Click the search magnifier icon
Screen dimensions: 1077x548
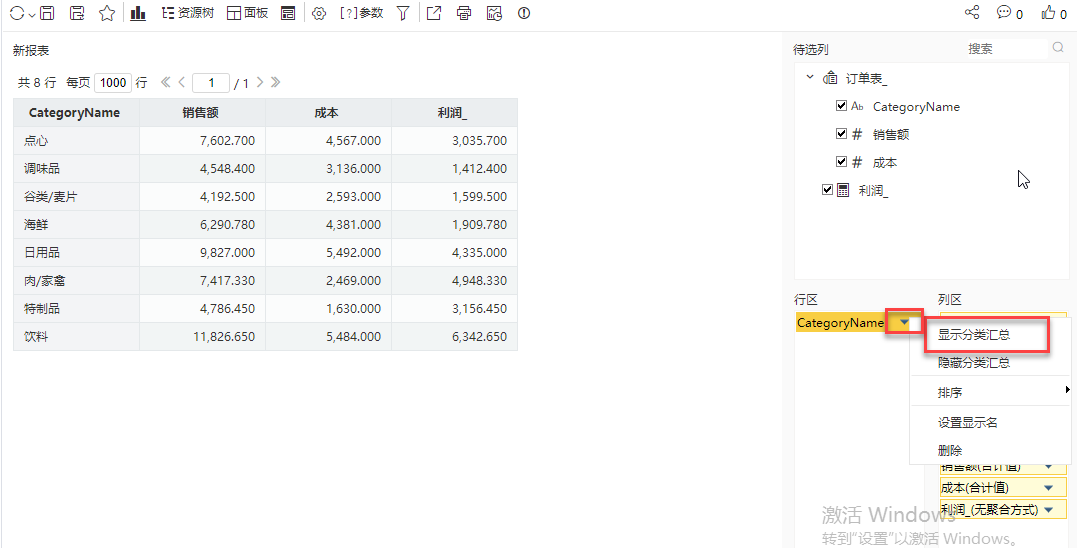click(x=1058, y=48)
